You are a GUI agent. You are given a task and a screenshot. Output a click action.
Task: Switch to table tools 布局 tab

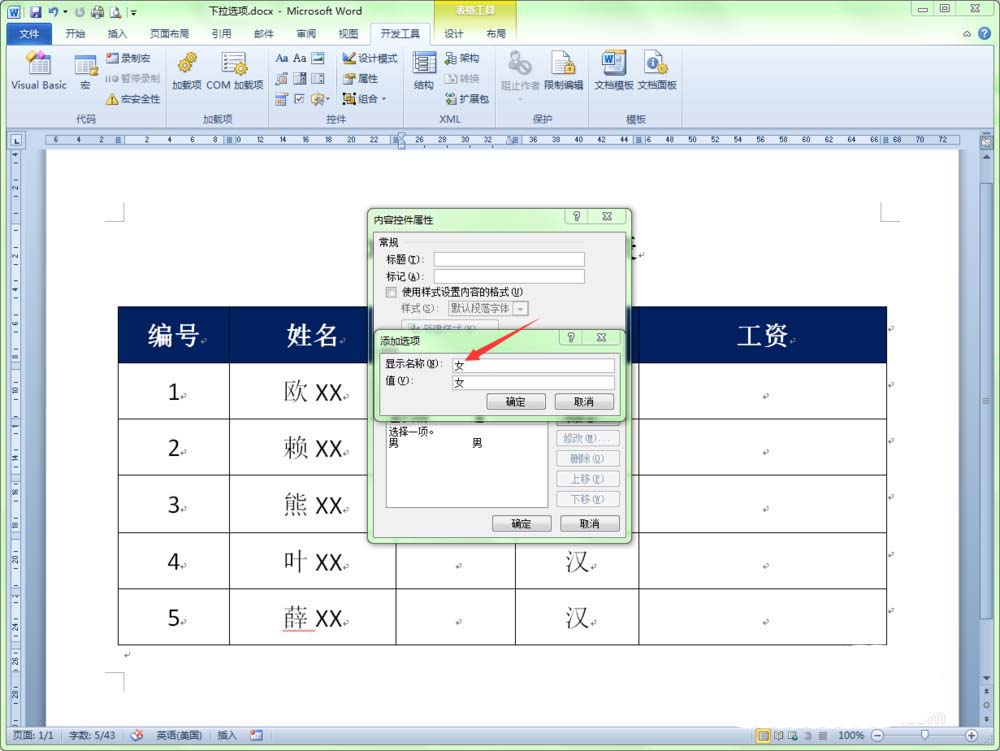pos(496,34)
